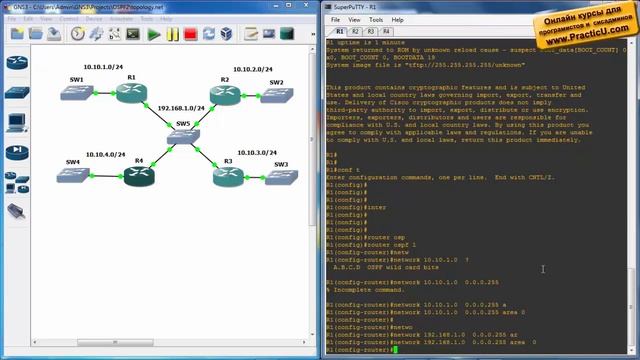Click the insert picture icon in GNS3
Image resolution: width=640 pixels, height=360 pixels.
[x=269, y=34]
